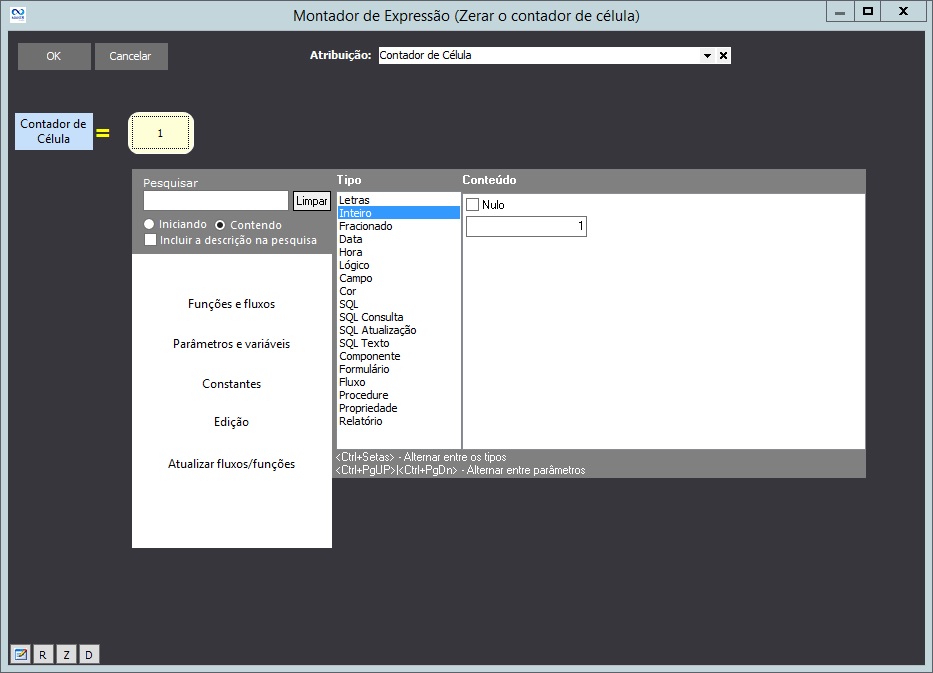Viewport: 933px width, 673px height.
Task: Enable the Nulo checkbox
Action: pos(473,205)
